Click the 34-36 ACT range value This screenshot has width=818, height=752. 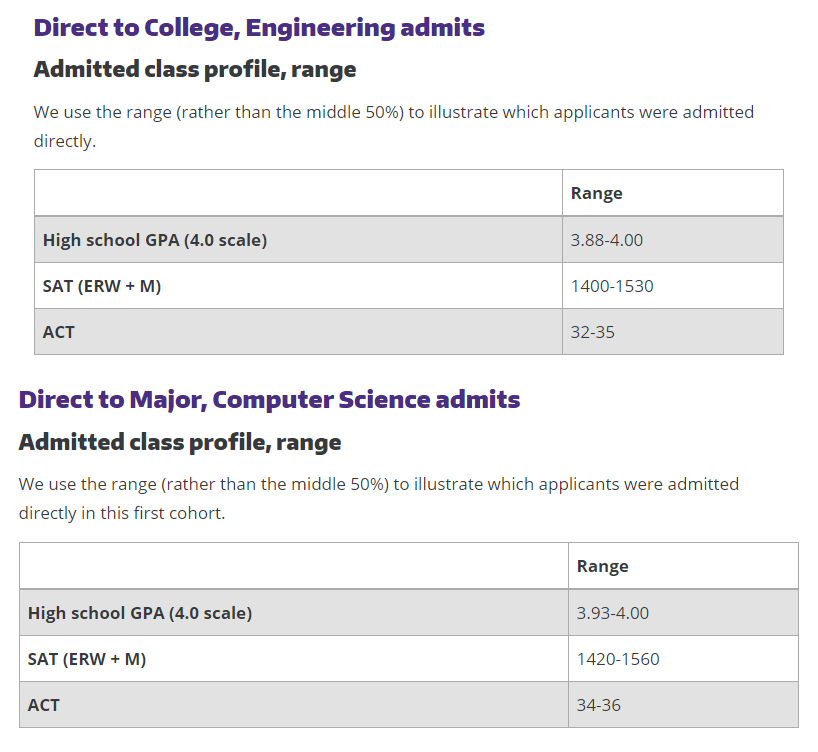tap(598, 705)
